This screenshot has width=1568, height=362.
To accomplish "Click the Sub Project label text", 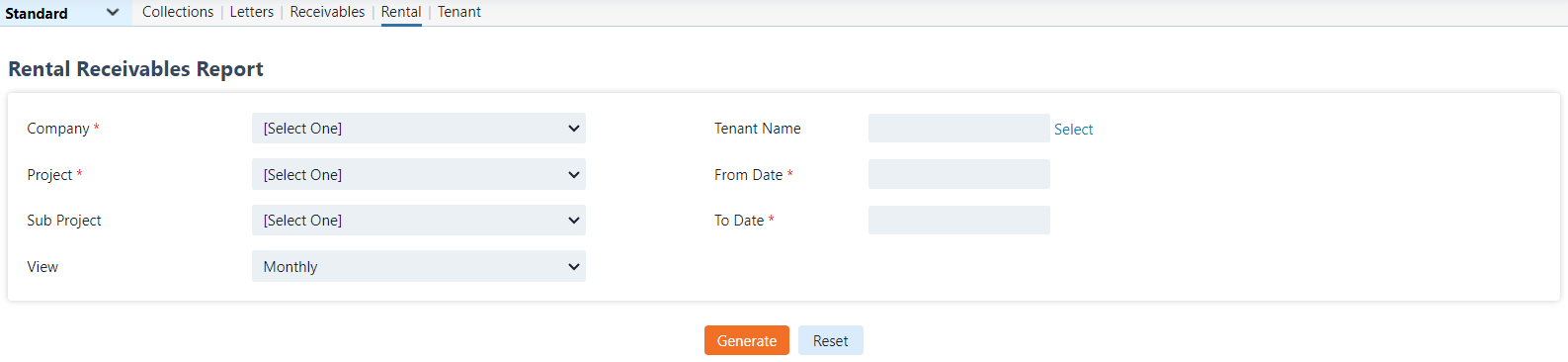I will (x=64, y=220).
